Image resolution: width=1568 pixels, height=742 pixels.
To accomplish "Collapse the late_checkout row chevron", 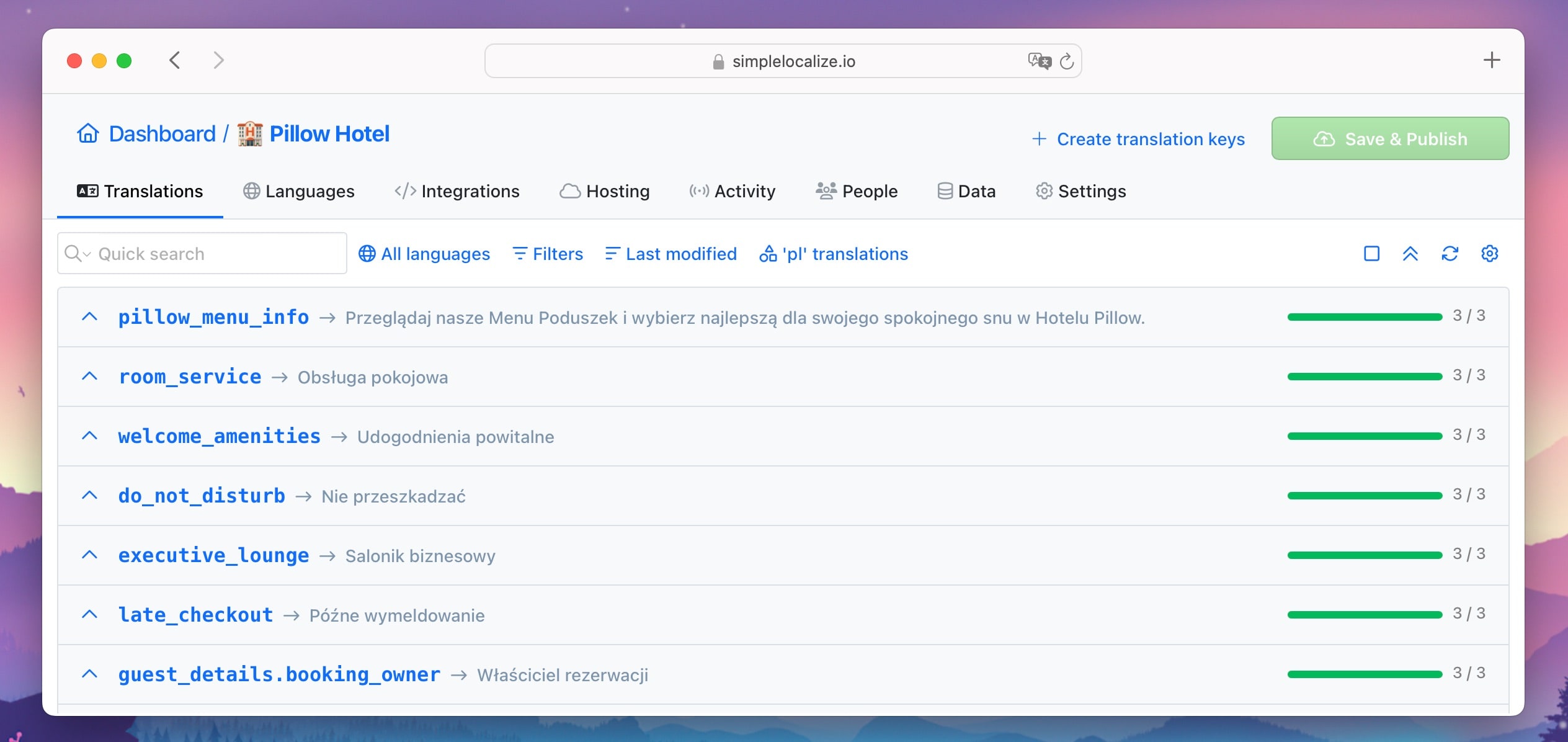I will [90, 615].
